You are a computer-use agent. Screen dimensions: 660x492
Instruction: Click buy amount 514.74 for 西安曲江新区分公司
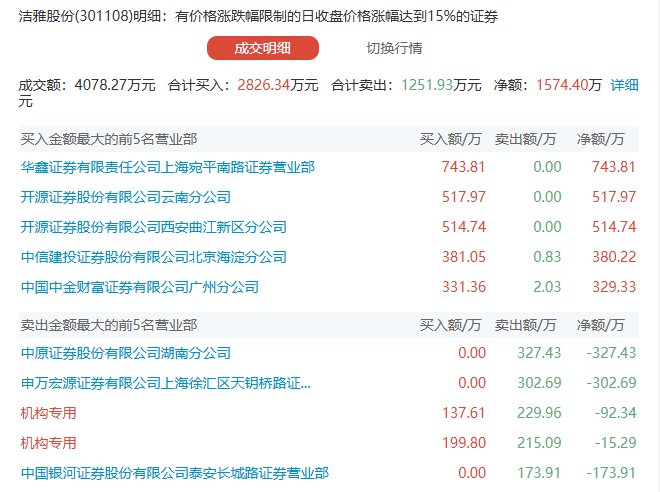463,227
